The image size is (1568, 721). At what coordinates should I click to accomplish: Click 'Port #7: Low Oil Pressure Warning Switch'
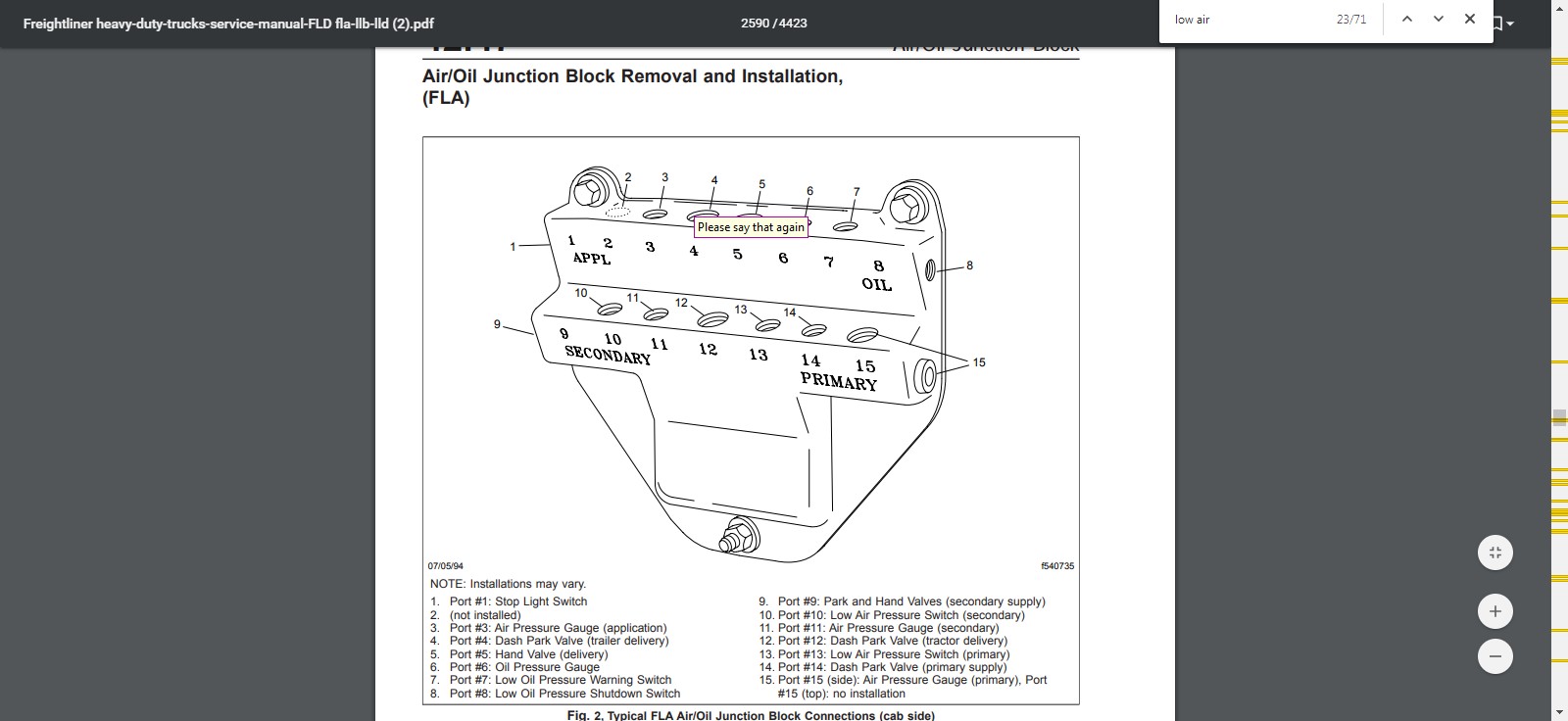tap(561, 680)
